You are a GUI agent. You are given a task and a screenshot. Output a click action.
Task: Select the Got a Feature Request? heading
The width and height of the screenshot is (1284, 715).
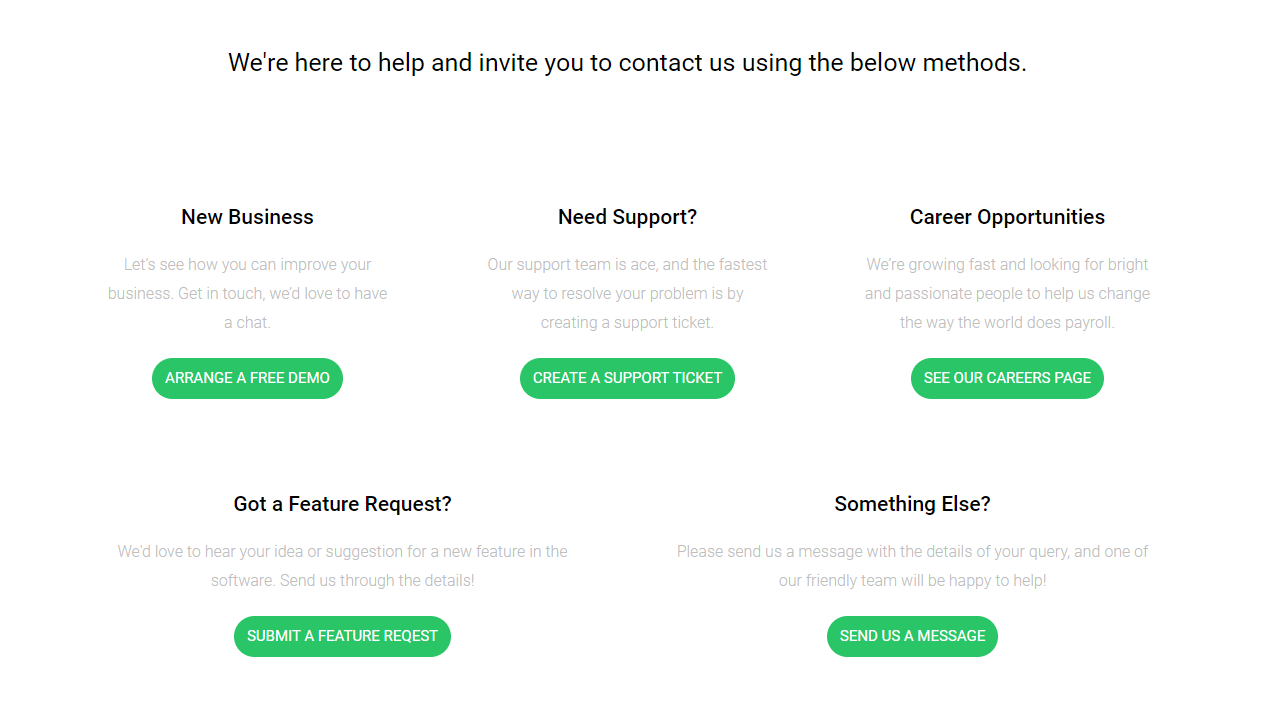342,504
